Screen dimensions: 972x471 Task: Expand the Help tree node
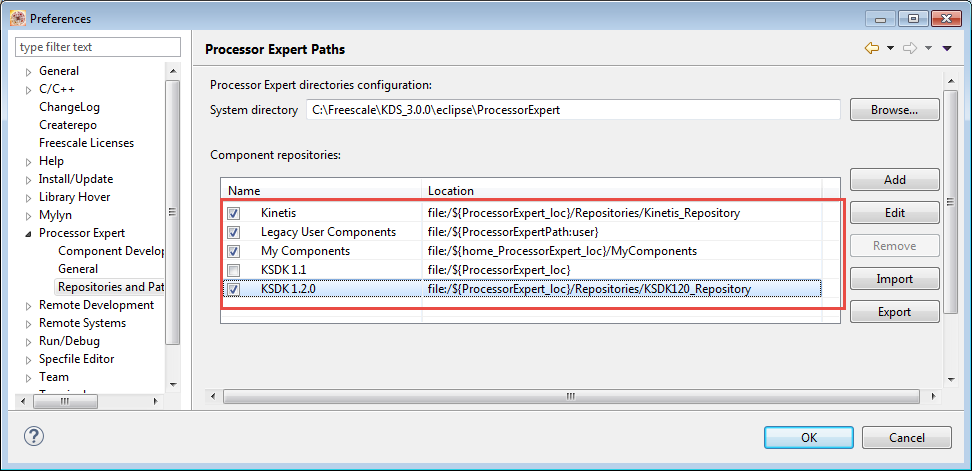coord(28,162)
